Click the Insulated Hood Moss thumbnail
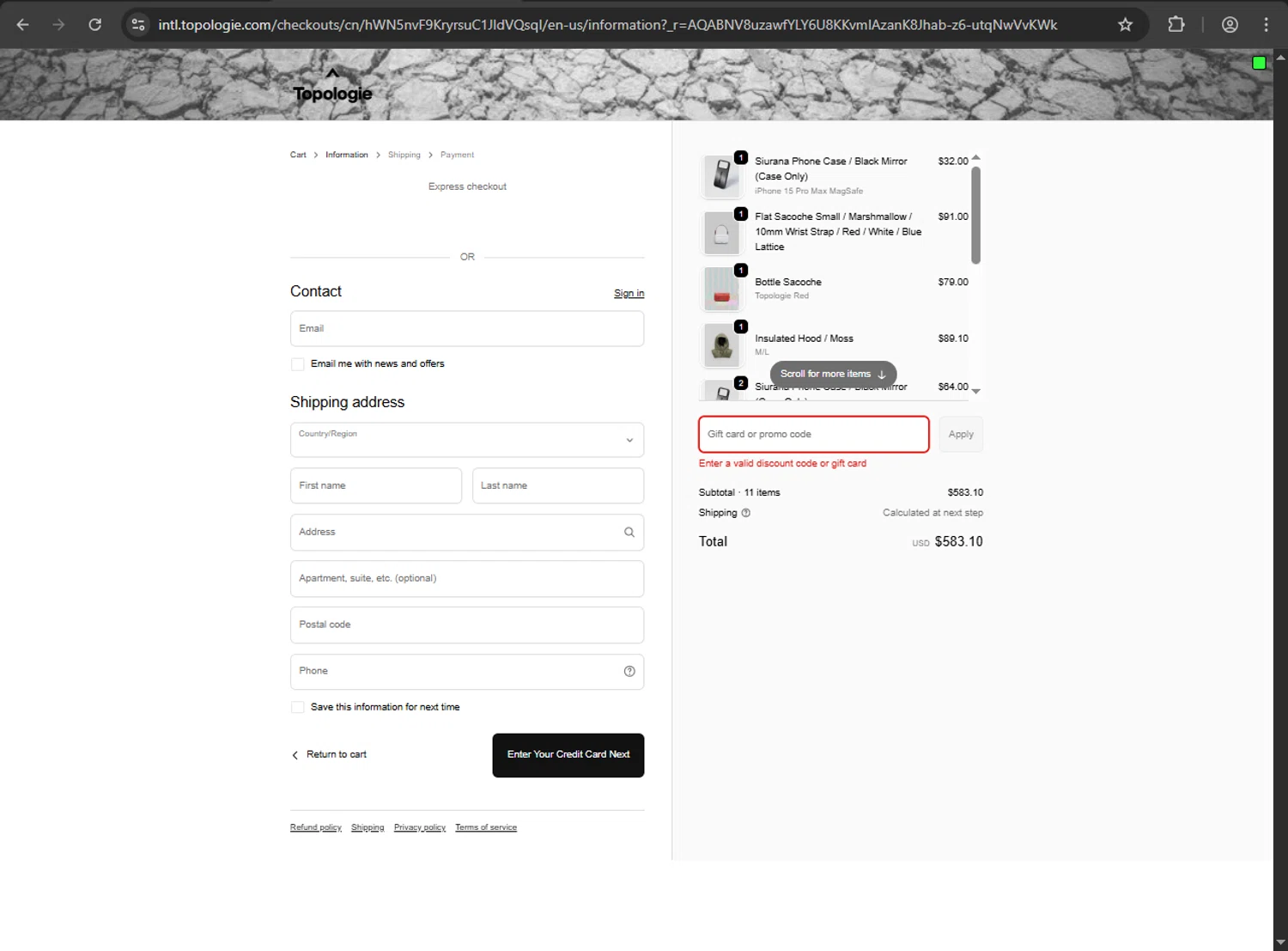 click(722, 345)
